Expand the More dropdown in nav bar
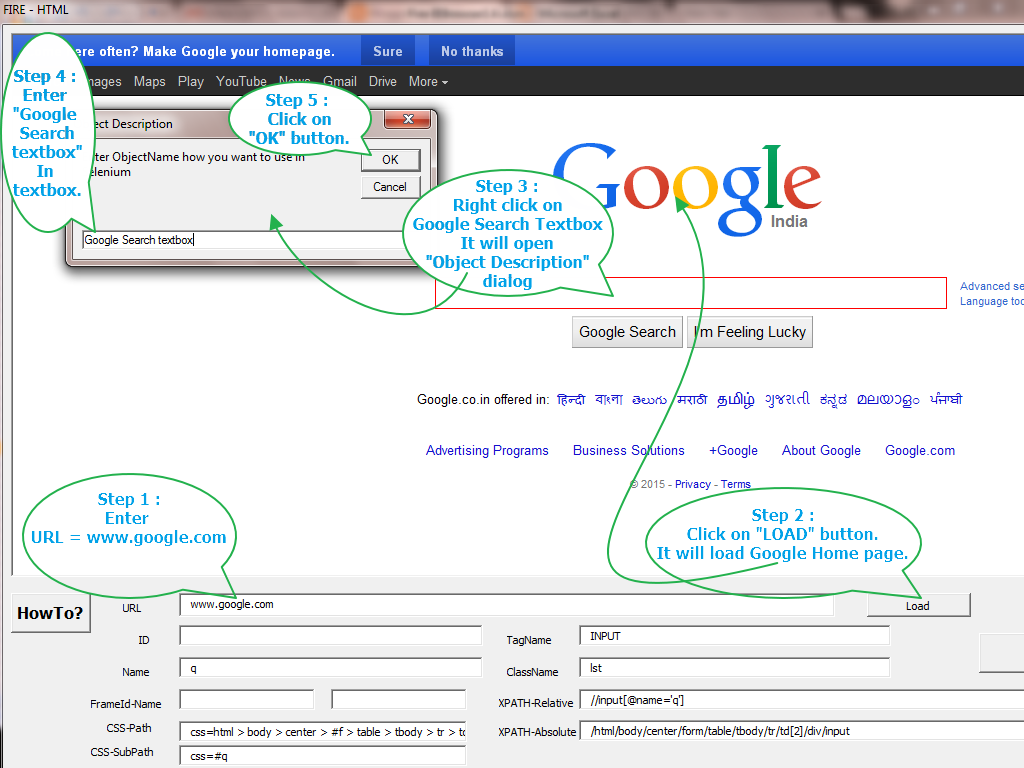The image size is (1024, 768). pos(428,82)
